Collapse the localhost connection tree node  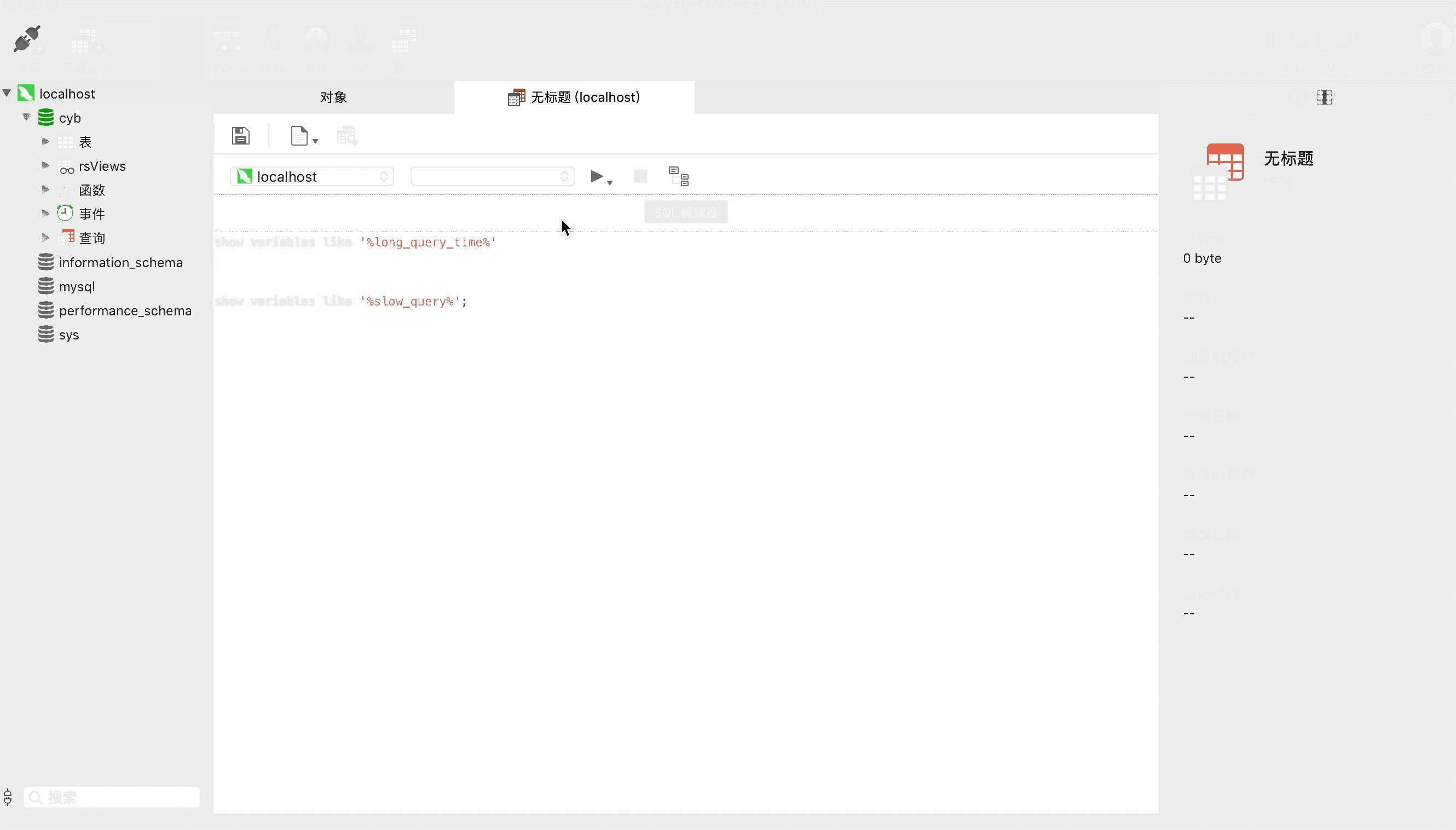pyautogui.click(x=7, y=93)
